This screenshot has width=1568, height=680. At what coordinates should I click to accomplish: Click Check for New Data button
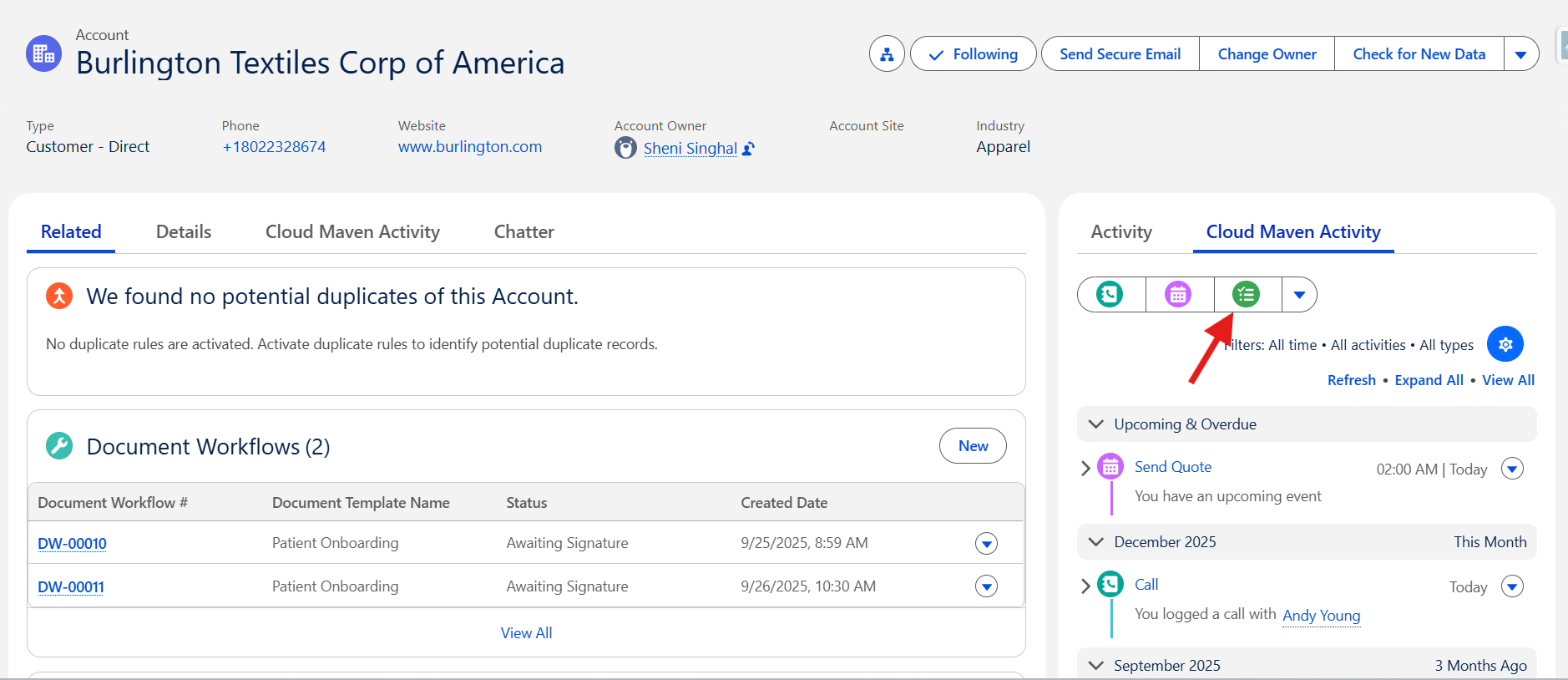[1419, 54]
